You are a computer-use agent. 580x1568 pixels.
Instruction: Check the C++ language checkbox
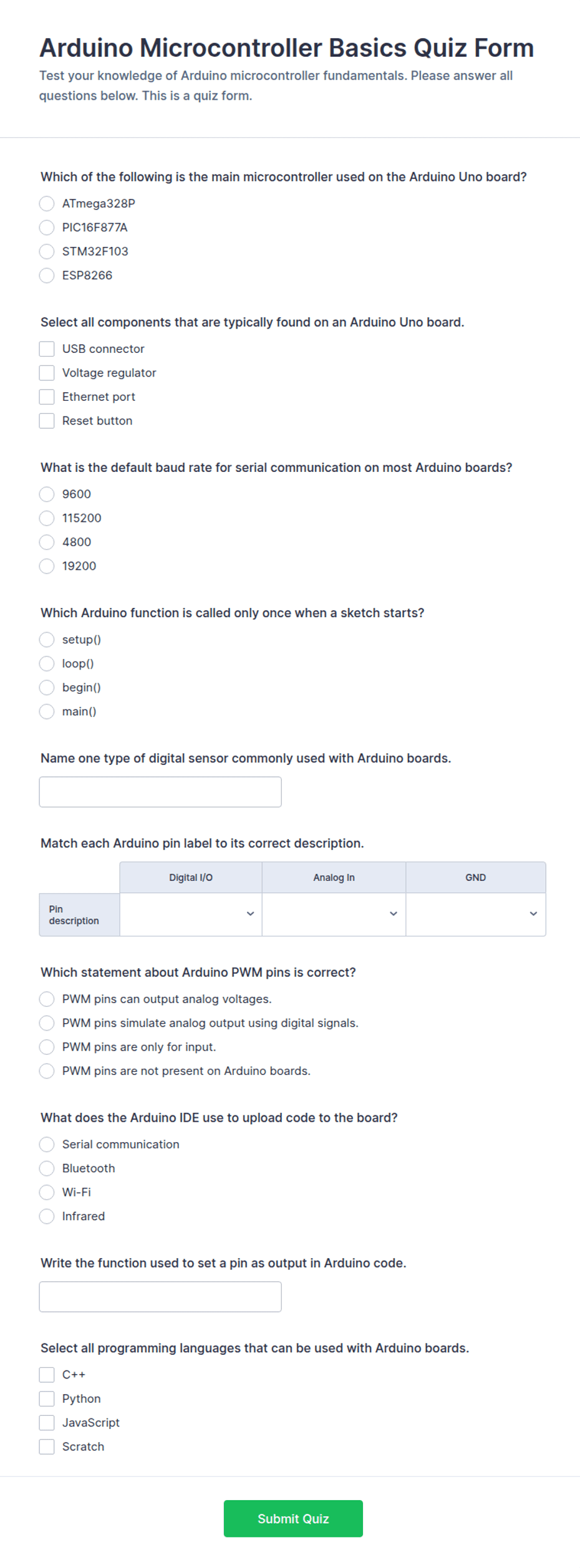click(x=47, y=1375)
